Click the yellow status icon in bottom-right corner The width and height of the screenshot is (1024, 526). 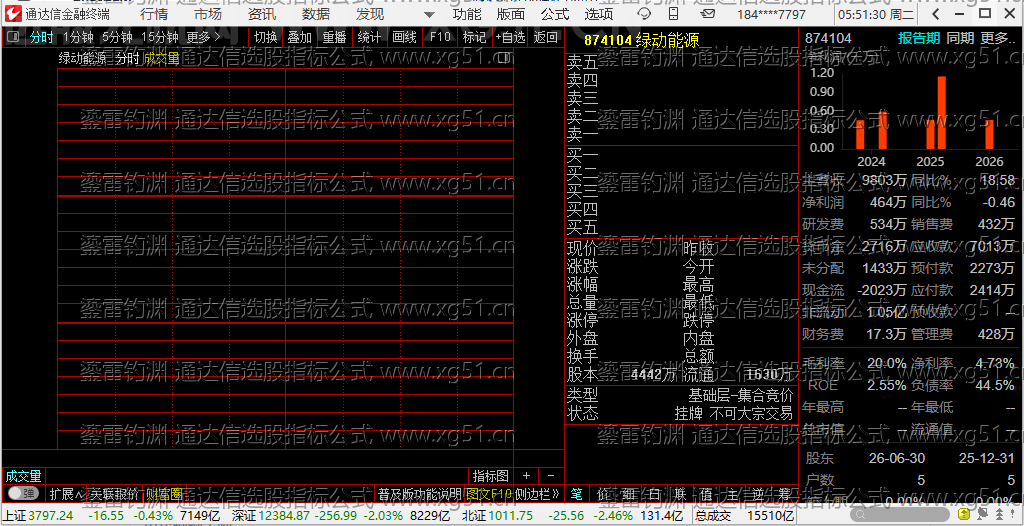(x=963, y=516)
